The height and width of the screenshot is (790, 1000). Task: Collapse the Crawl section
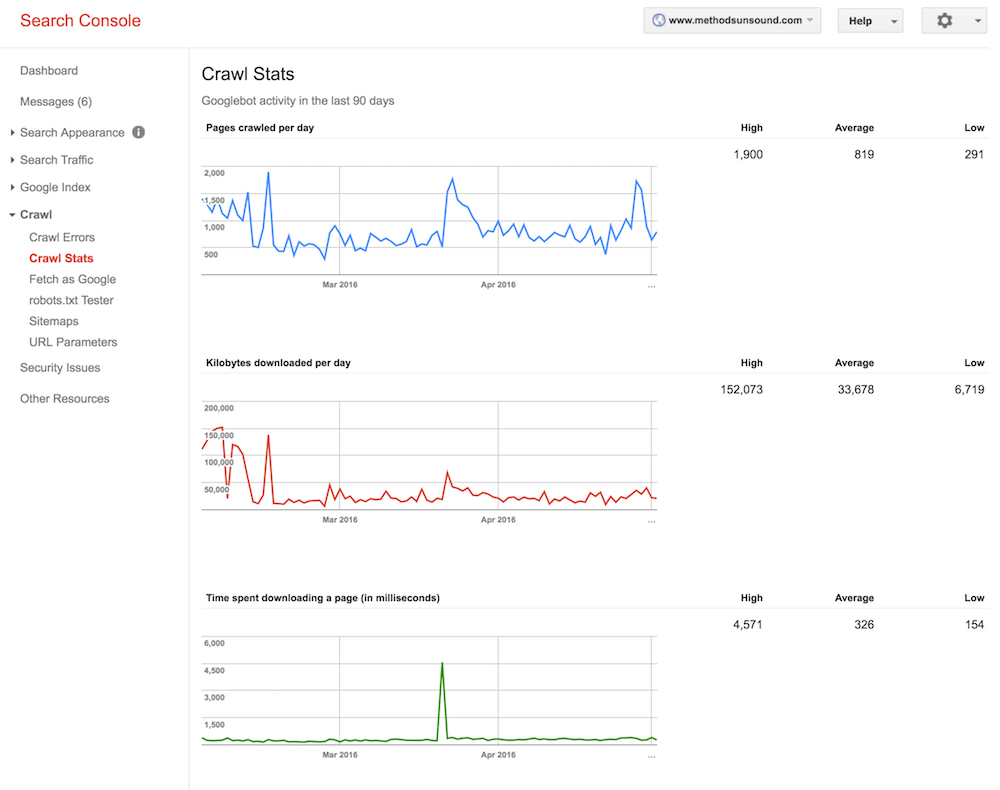coord(36,214)
